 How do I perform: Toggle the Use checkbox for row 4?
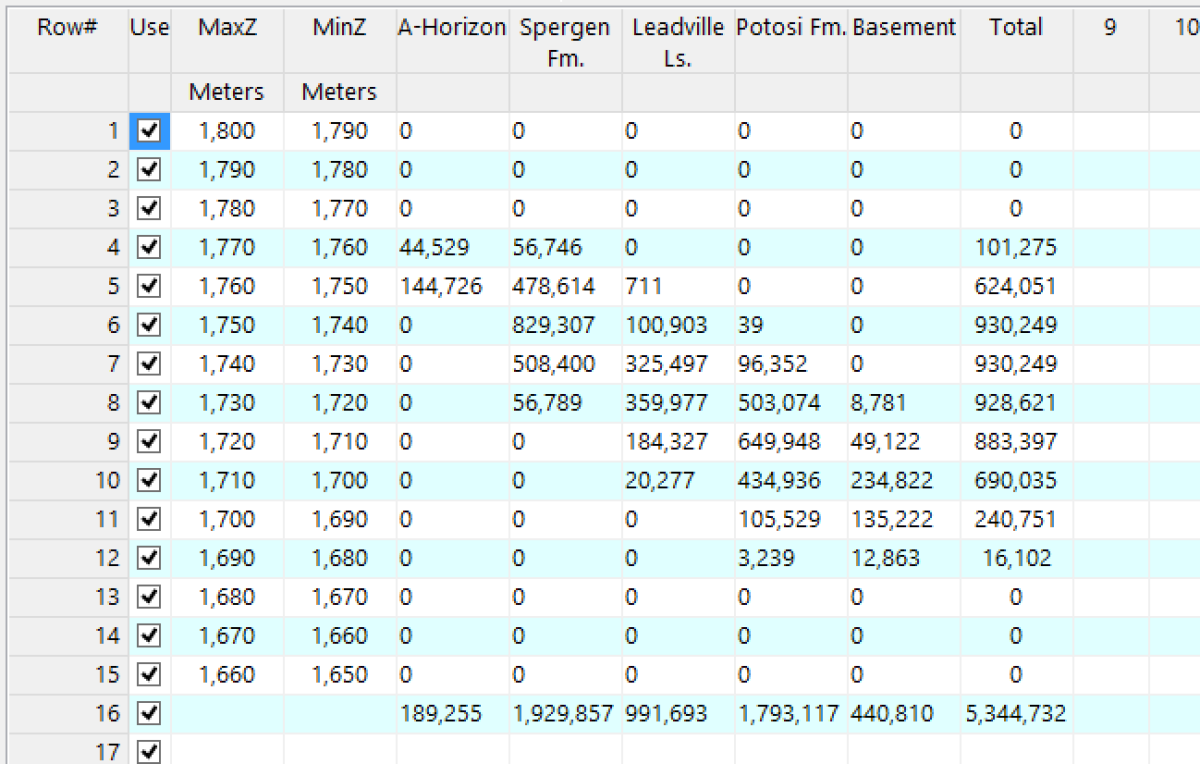click(x=149, y=248)
